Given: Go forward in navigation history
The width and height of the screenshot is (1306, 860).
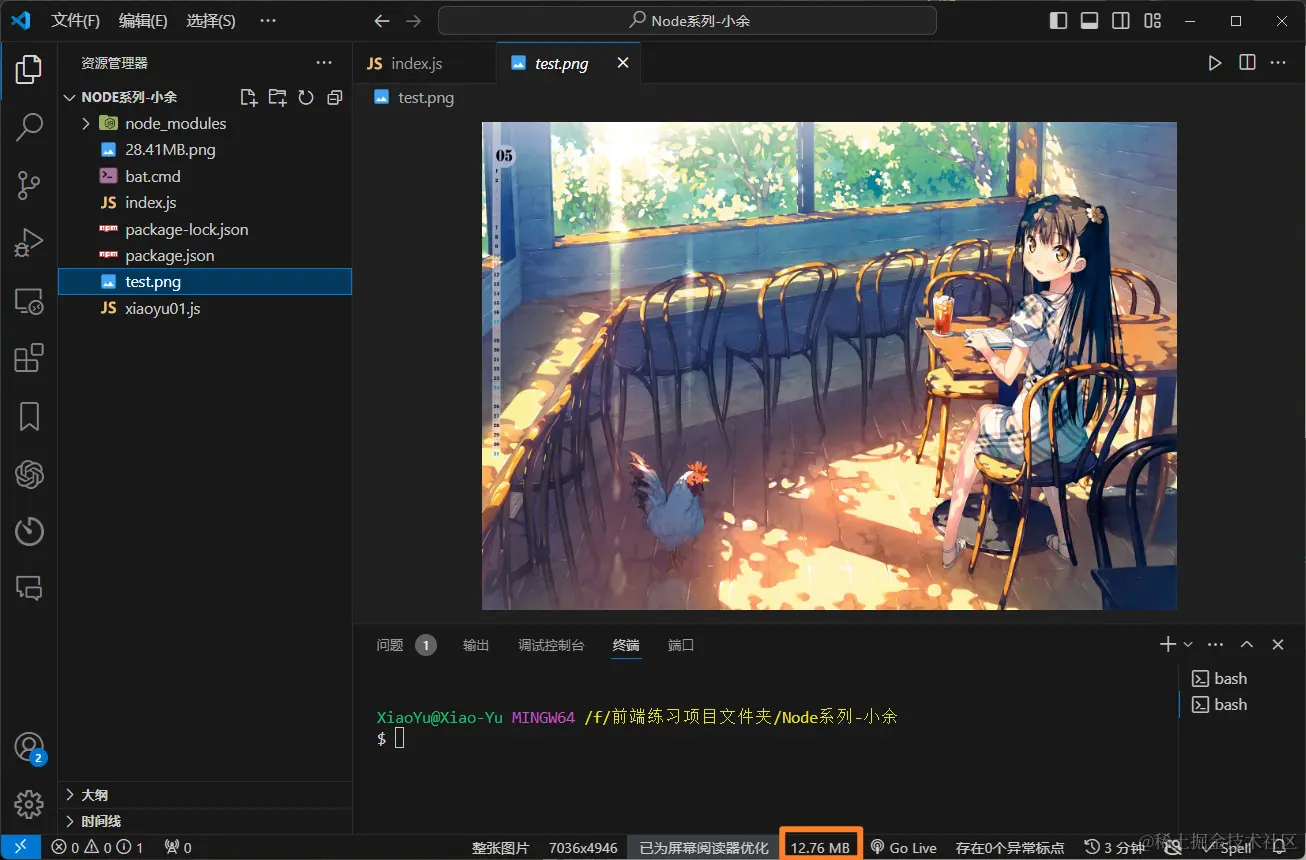Looking at the screenshot, I should [414, 20].
